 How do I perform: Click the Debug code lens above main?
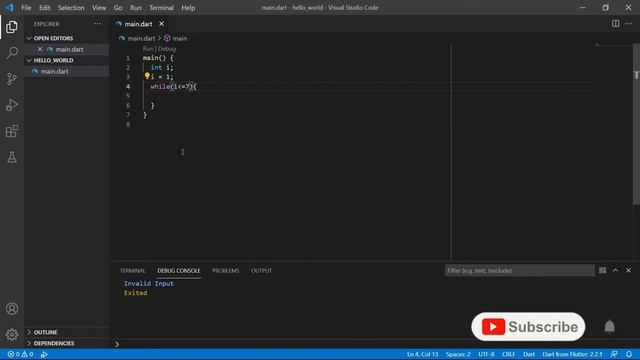(x=167, y=49)
